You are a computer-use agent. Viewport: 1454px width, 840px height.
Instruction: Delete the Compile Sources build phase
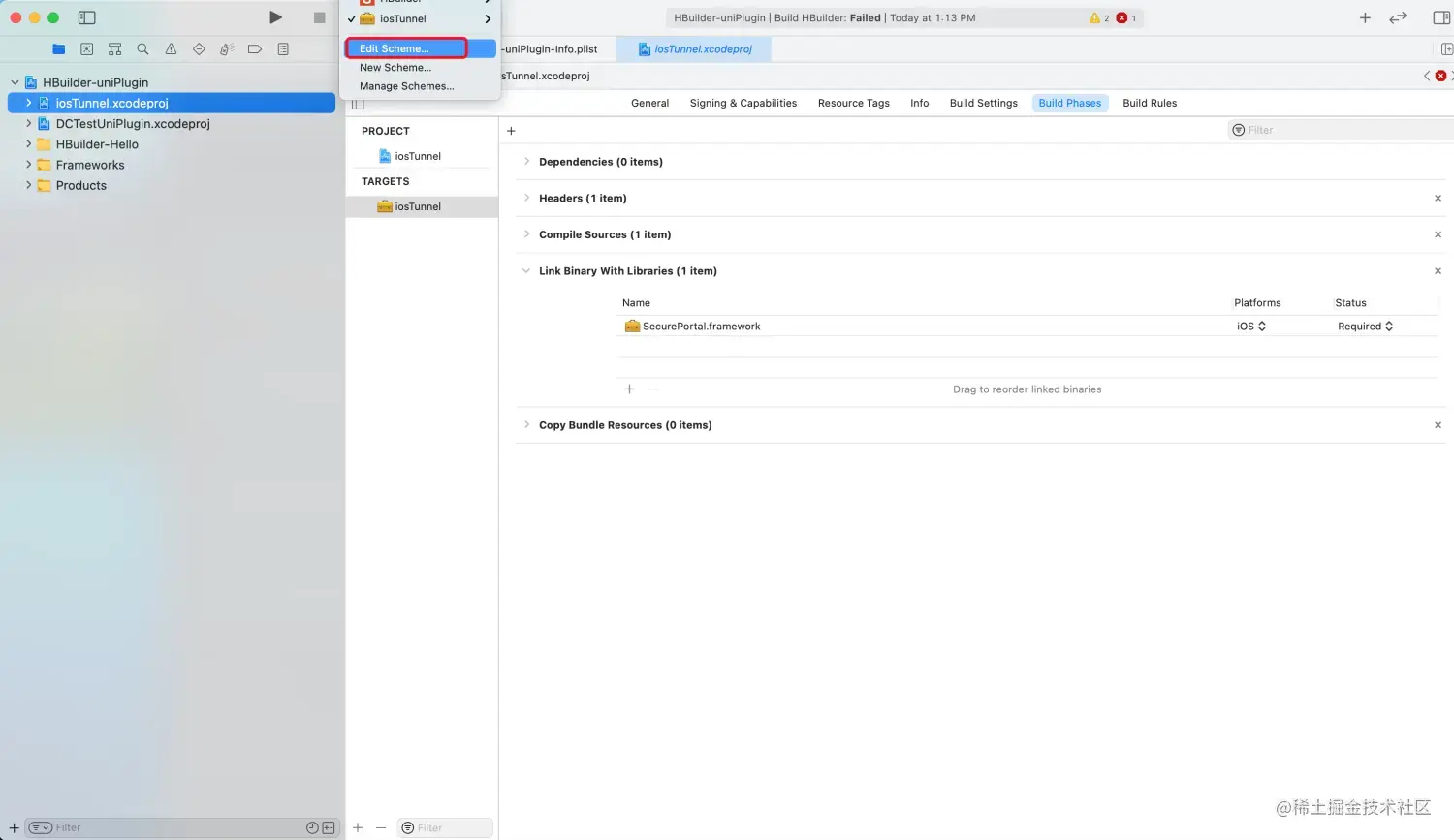click(x=1438, y=234)
